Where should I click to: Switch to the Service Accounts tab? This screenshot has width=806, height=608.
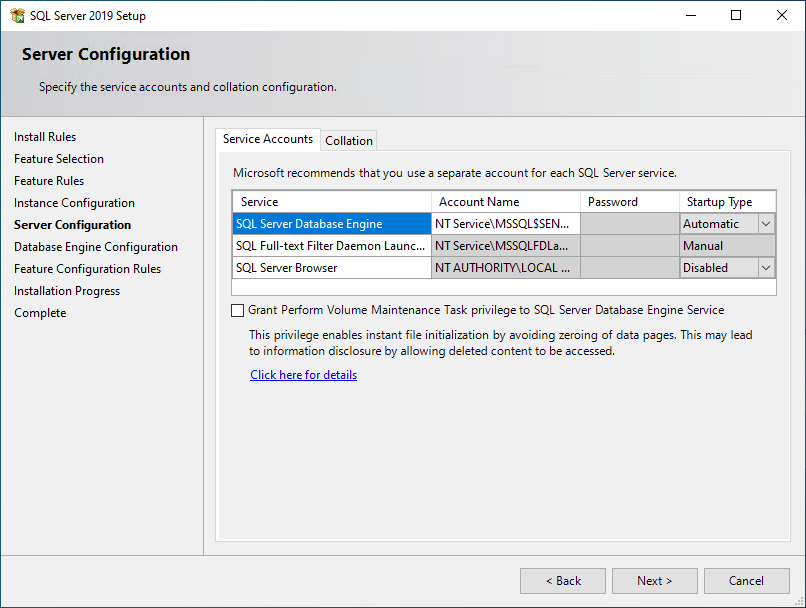click(267, 139)
